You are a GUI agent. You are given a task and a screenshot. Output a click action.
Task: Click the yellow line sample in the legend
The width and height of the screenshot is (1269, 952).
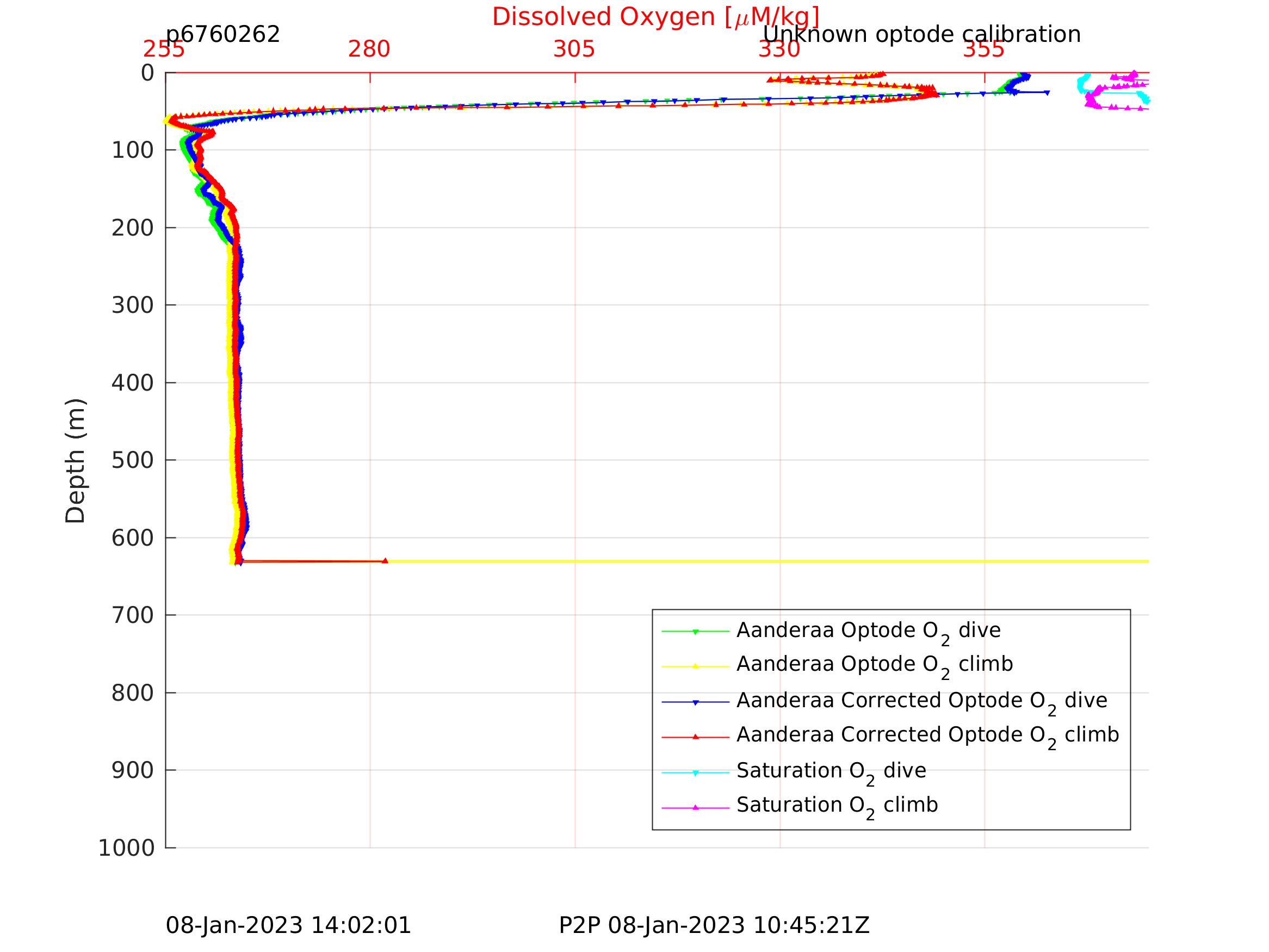(695, 666)
